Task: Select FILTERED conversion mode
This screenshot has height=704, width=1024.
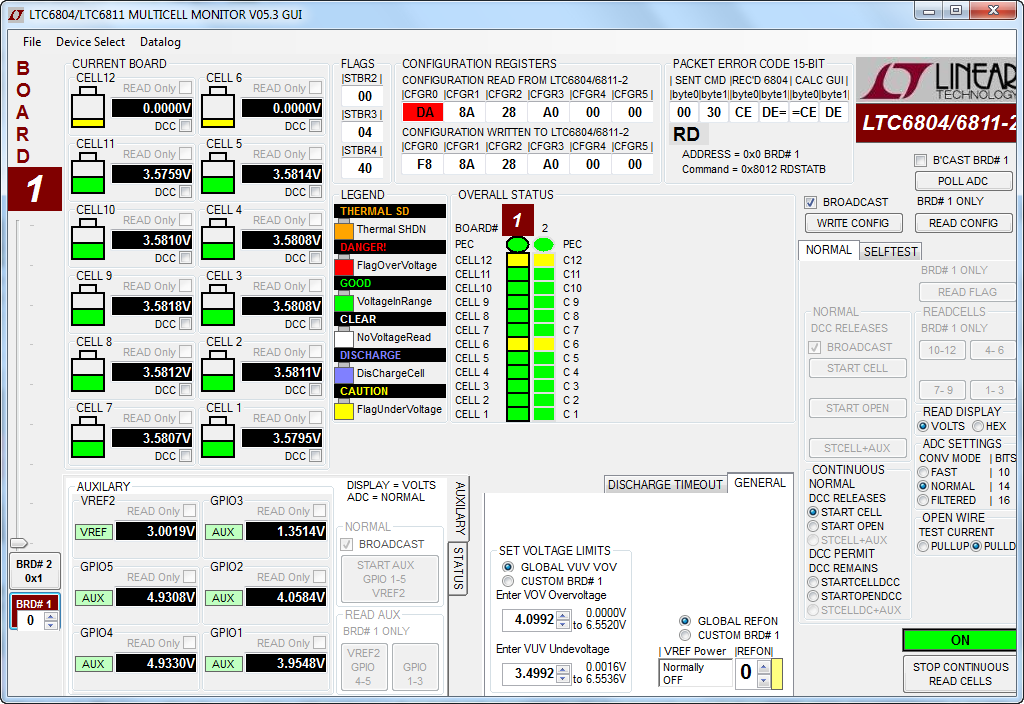Action: (923, 500)
